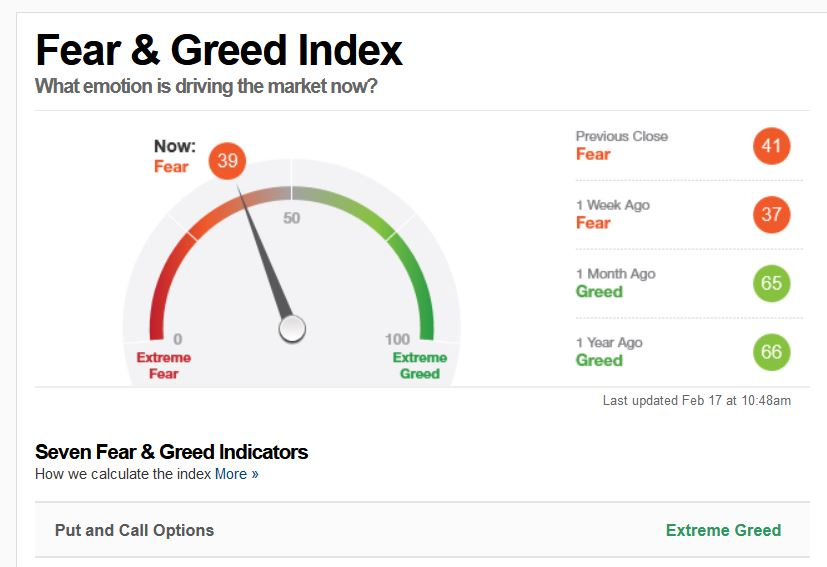
Task: Click the gauge needle pivot knob
Action: (x=292, y=329)
